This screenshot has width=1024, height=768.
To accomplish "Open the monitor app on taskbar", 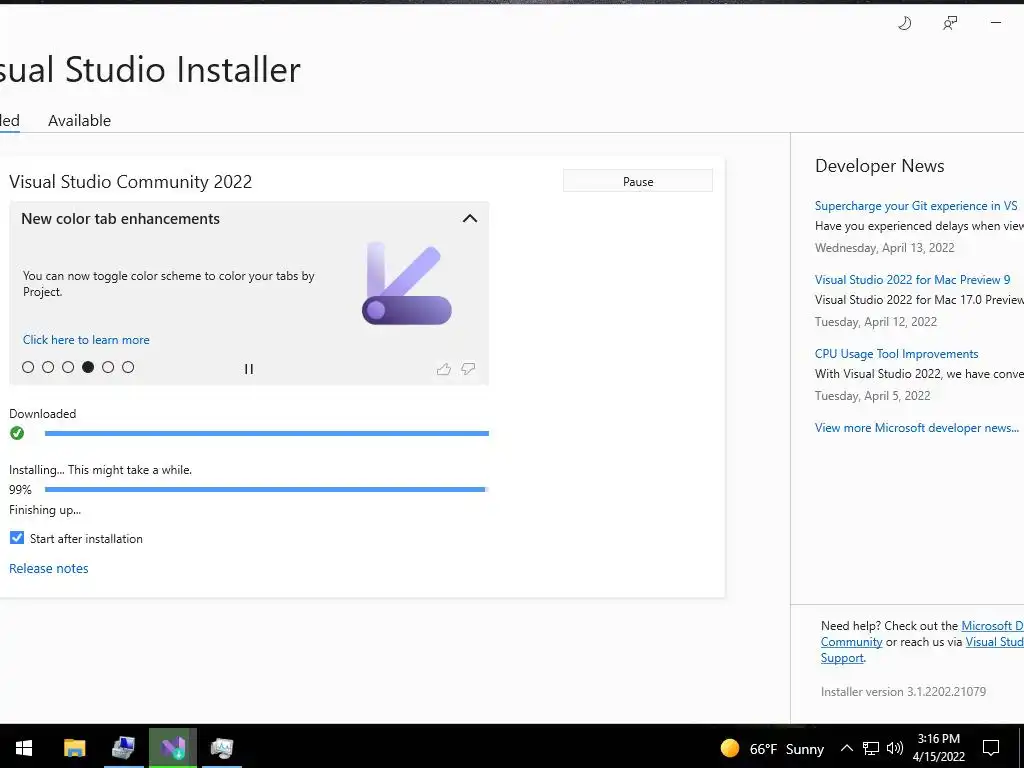I will 222,747.
